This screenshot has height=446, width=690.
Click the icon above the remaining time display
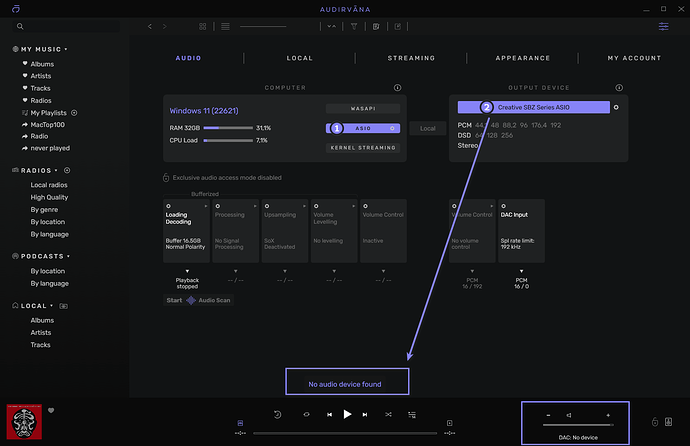pos(449,423)
